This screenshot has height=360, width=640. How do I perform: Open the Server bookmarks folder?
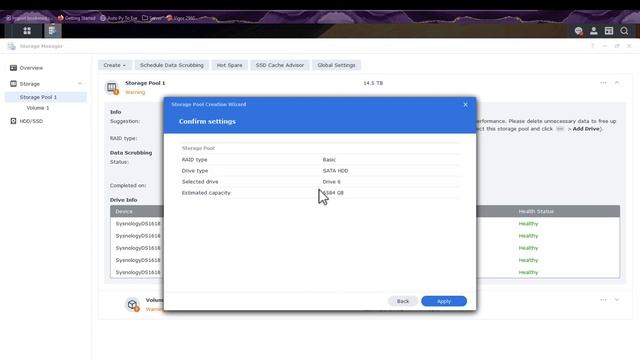(152, 18)
